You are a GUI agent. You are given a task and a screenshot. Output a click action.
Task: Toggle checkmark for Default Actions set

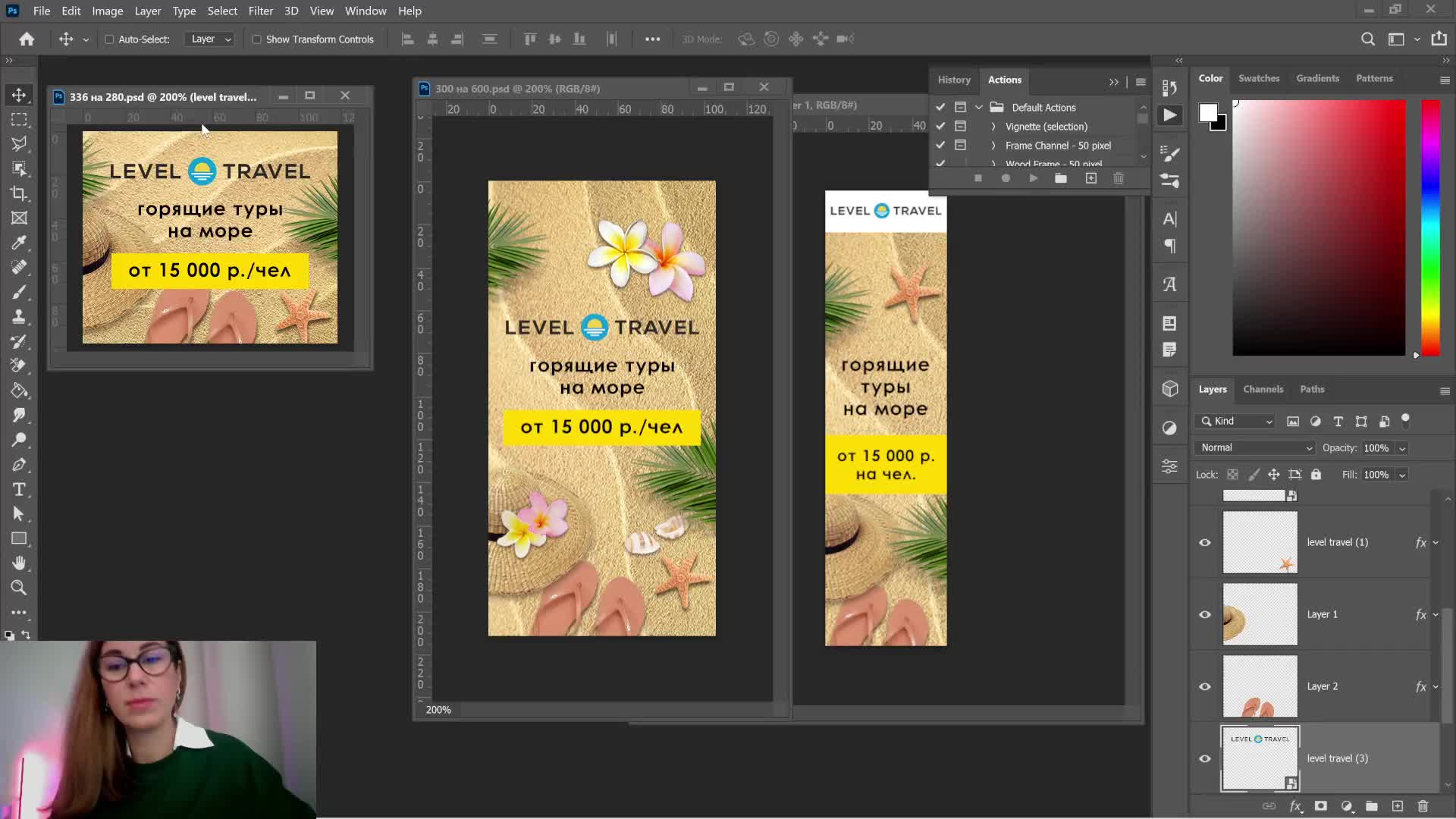pos(940,107)
